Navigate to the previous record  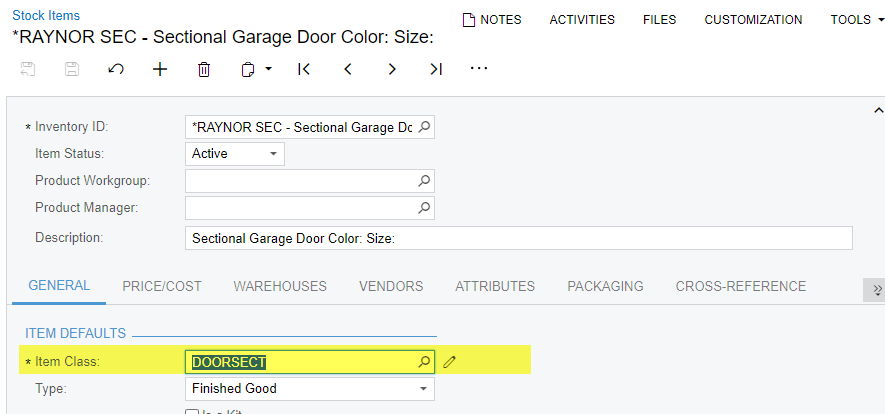(x=348, y=69)
